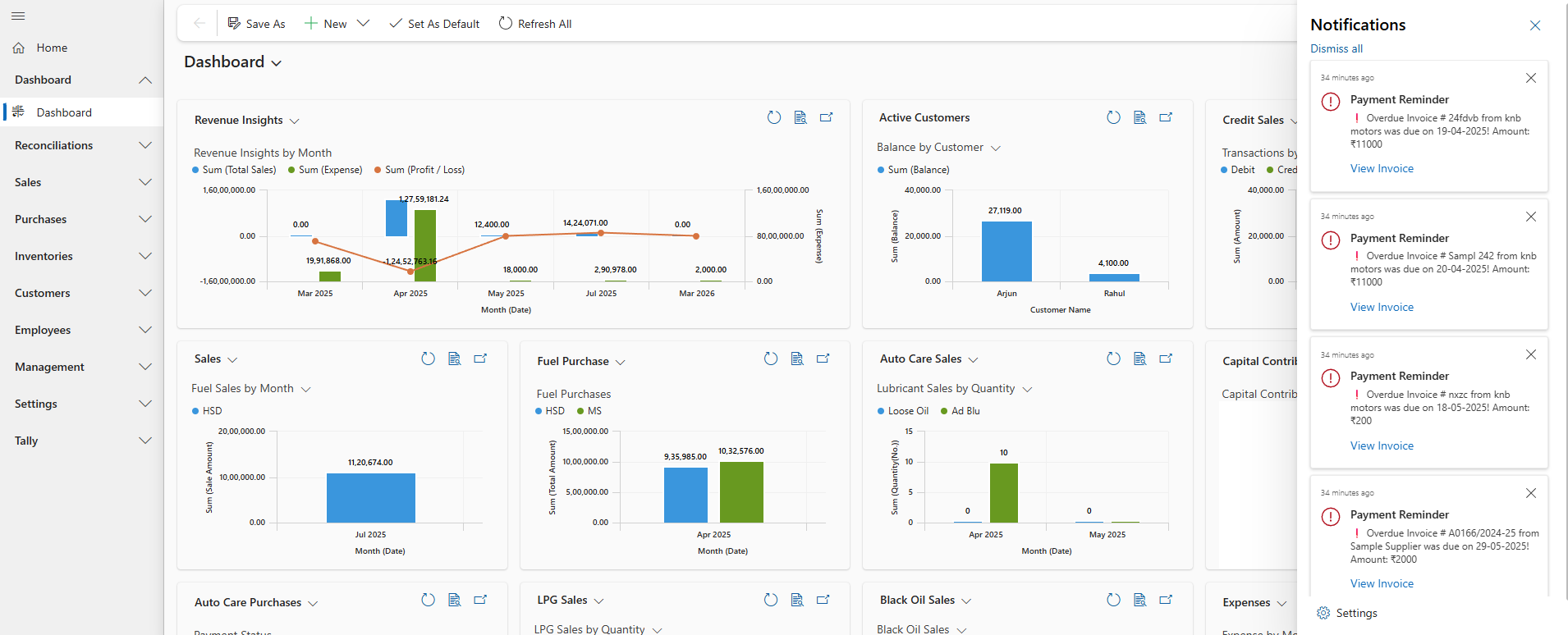Open Balance by Customer chart dropdown
The width and height of the screenshot is (1568, 635).
coord(996,148)
